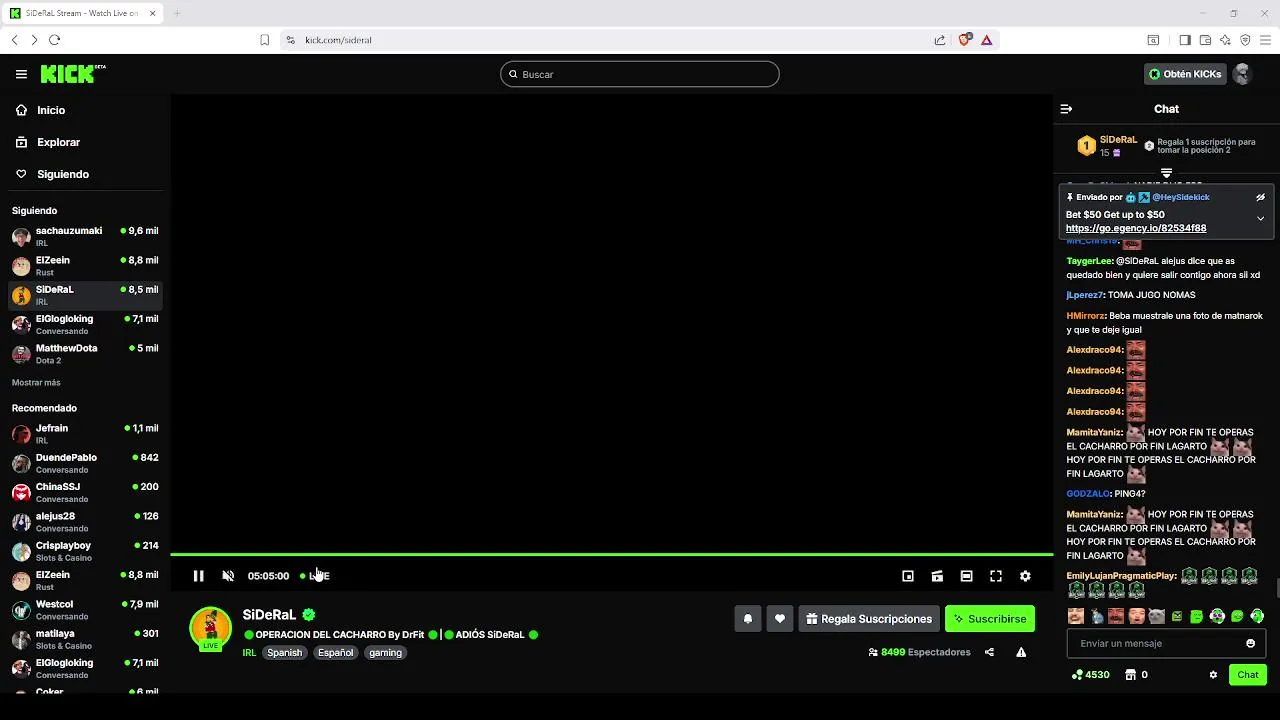Go back in browser history
Image resolution: width=1280 pixels, height=720 pixels.
pos(14,40)
